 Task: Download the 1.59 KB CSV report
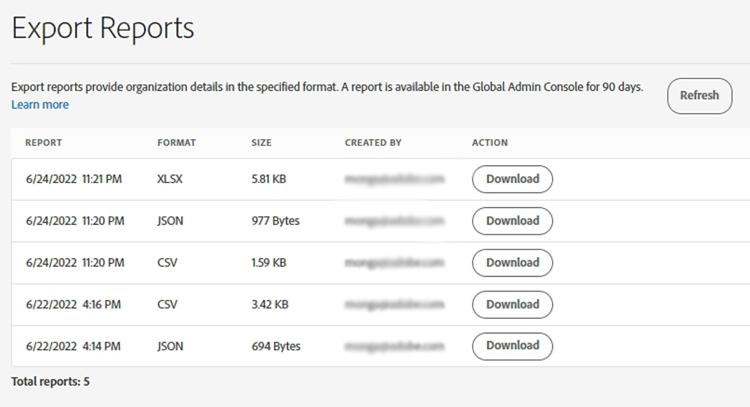(x=512, y=263)
